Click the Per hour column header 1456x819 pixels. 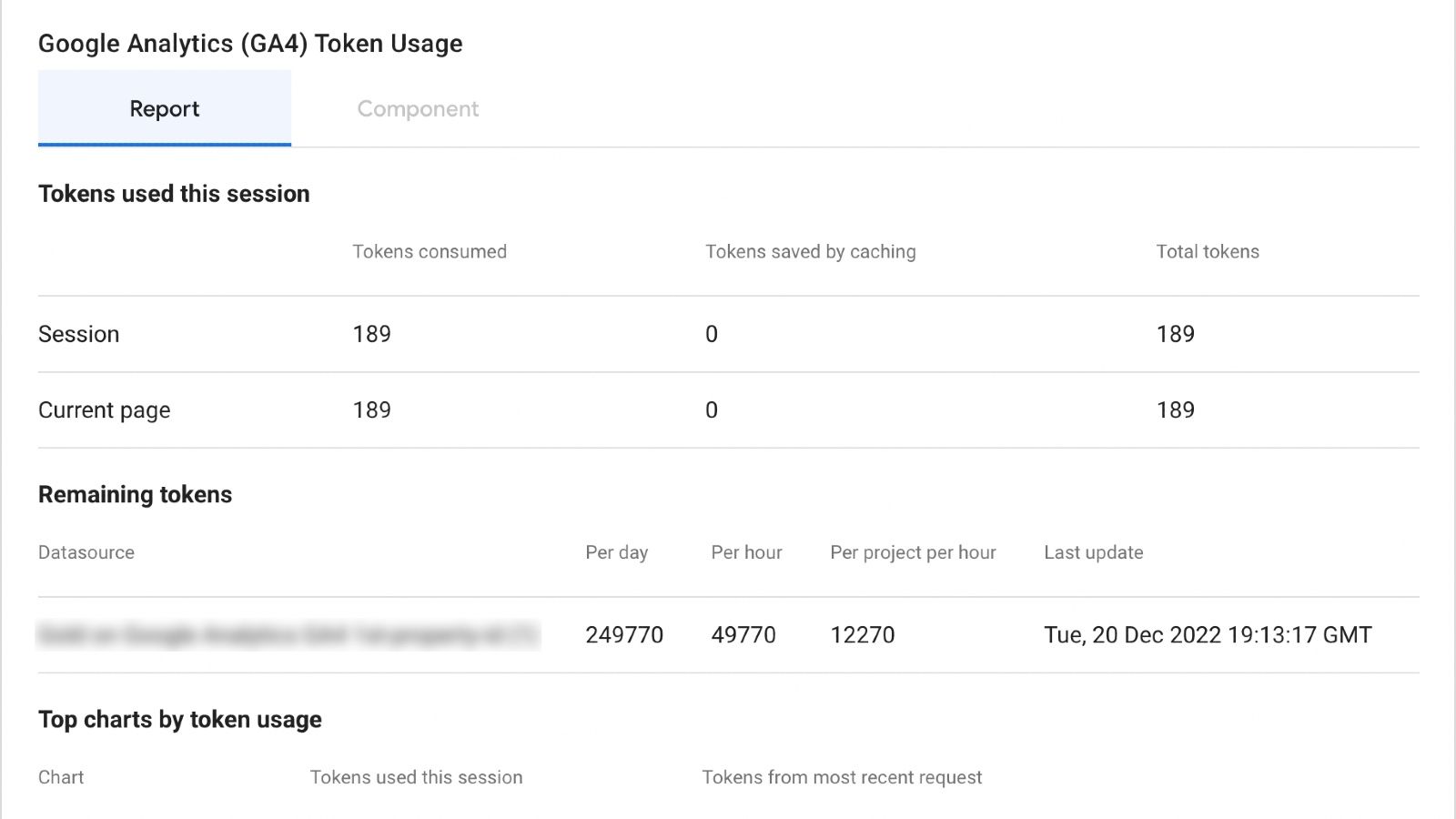click(x=746, y=552)
